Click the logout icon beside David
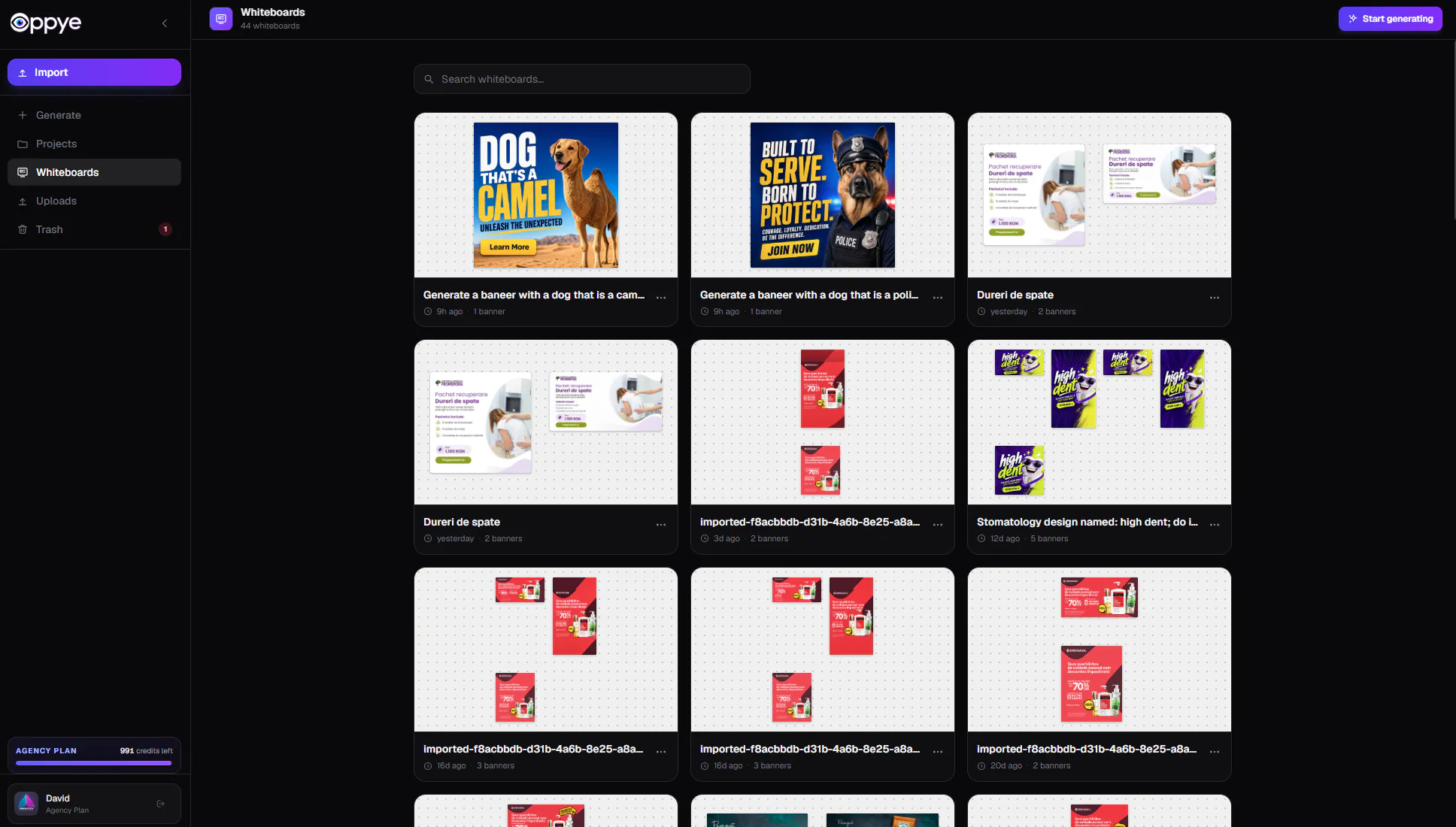The image size is (1456, 827). (x=161, y=804)
